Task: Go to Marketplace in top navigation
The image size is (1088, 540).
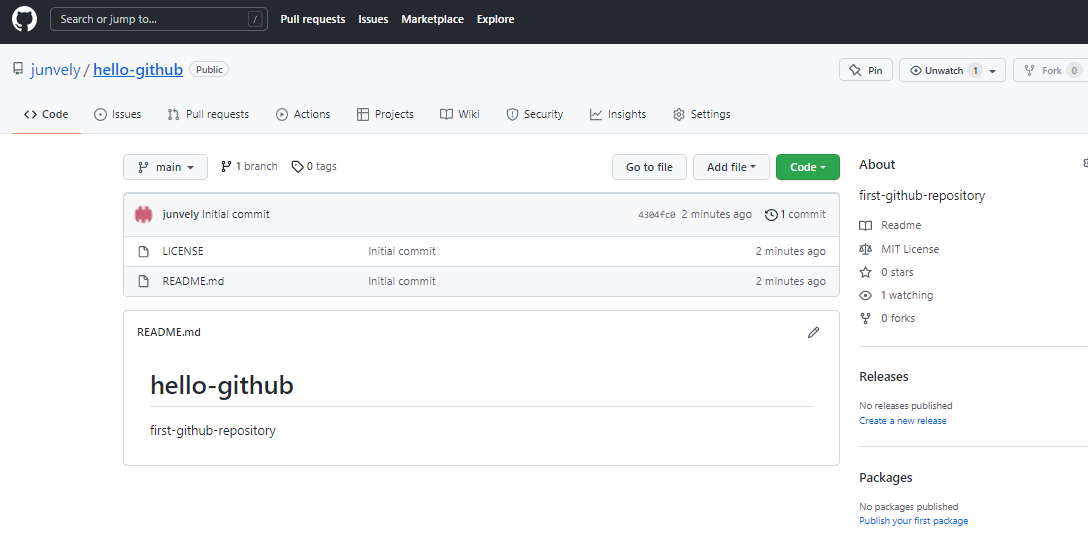Action: pyautogui.click(x=432, y=19)
